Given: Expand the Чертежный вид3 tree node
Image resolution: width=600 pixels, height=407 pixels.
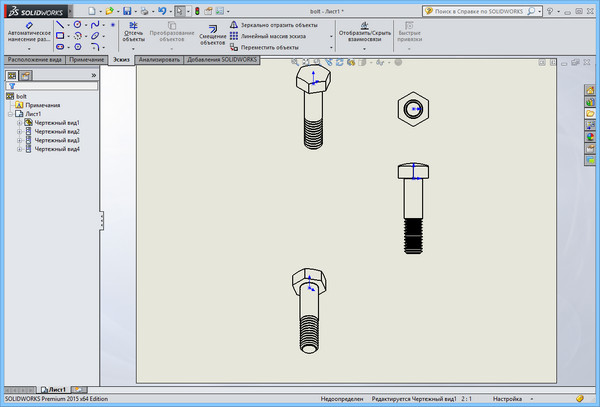Looking at the screenshot, I should [x=19, y=141].
